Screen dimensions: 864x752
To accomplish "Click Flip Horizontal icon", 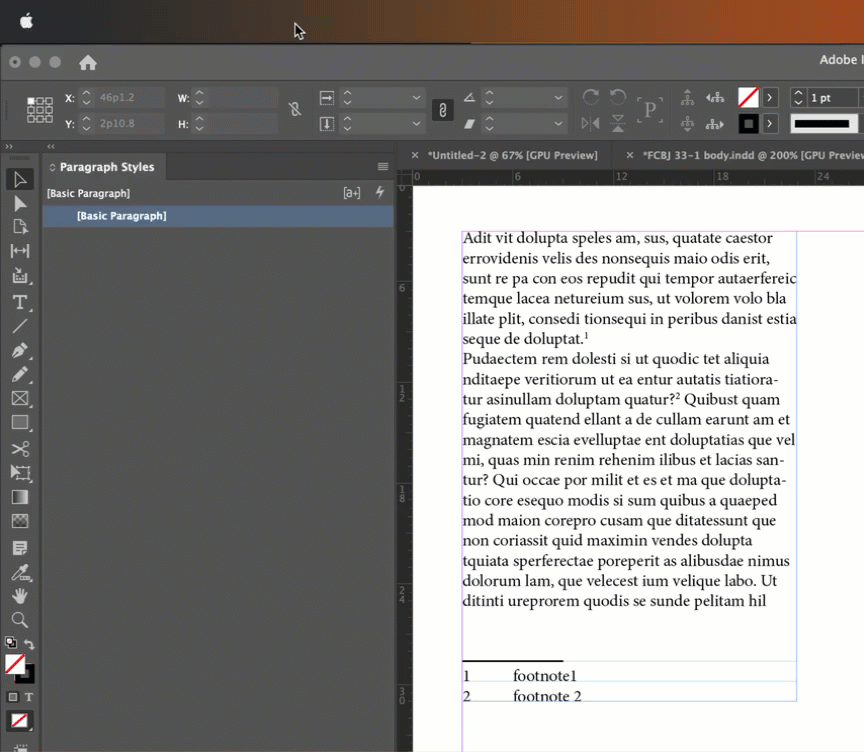I will (591, 123).
